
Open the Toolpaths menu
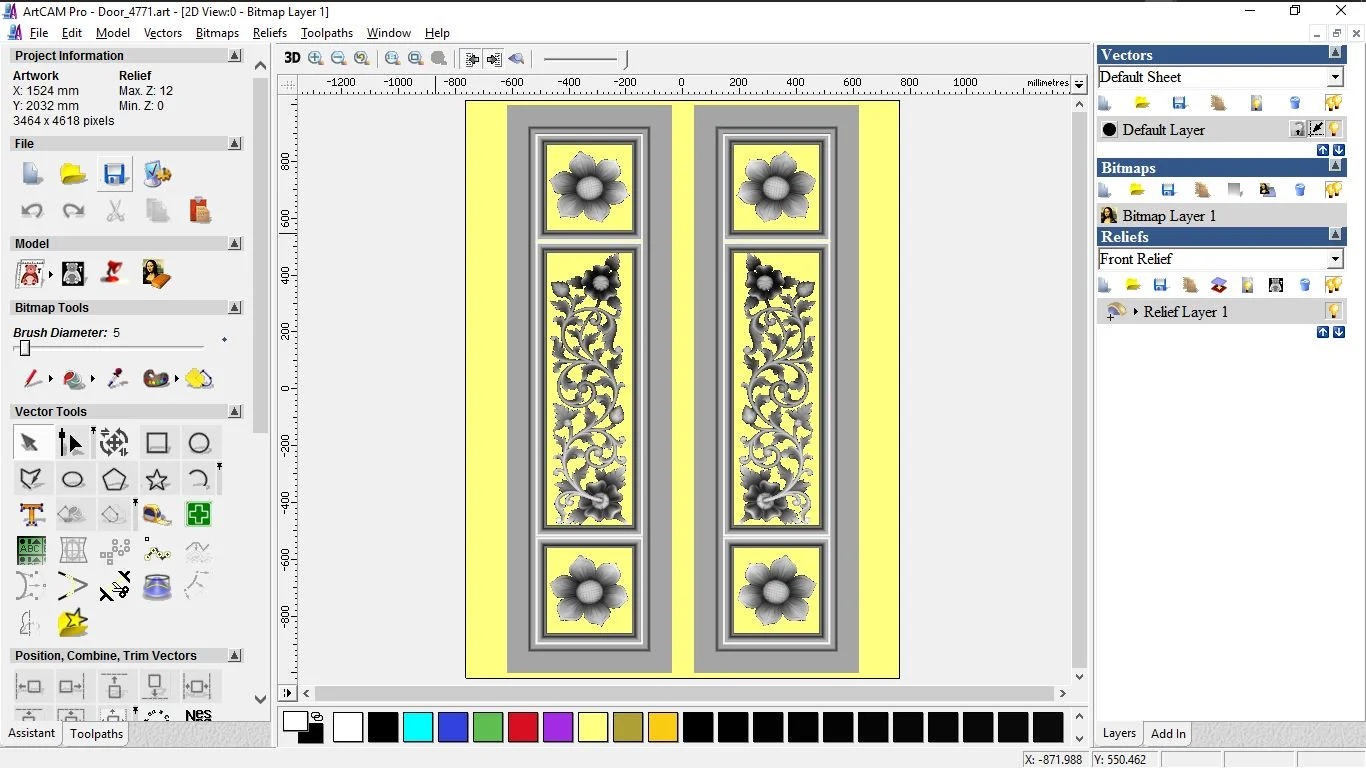(326, 33)
